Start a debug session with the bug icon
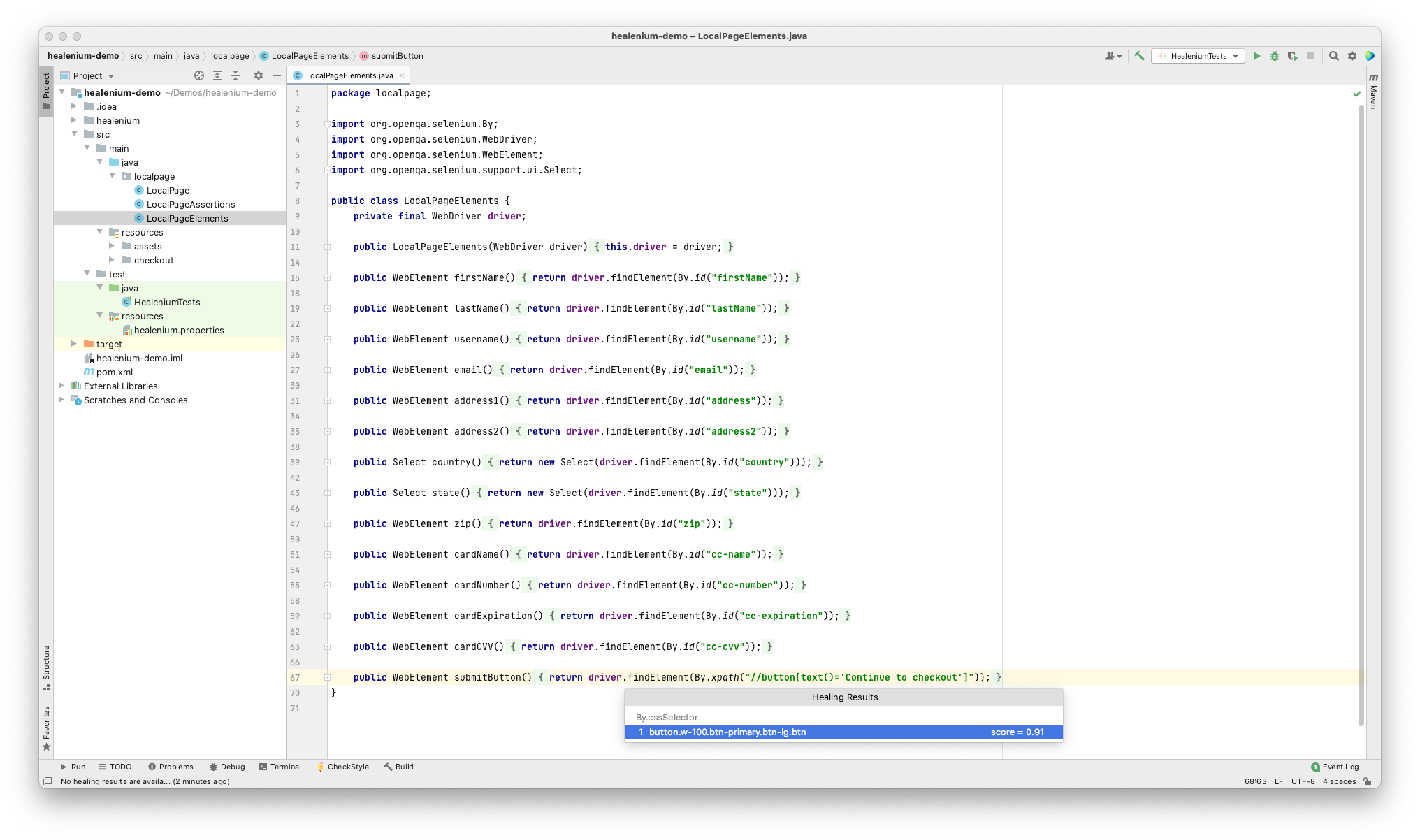Viewport: 1420px width, 840px height. tap(1274, 56)
